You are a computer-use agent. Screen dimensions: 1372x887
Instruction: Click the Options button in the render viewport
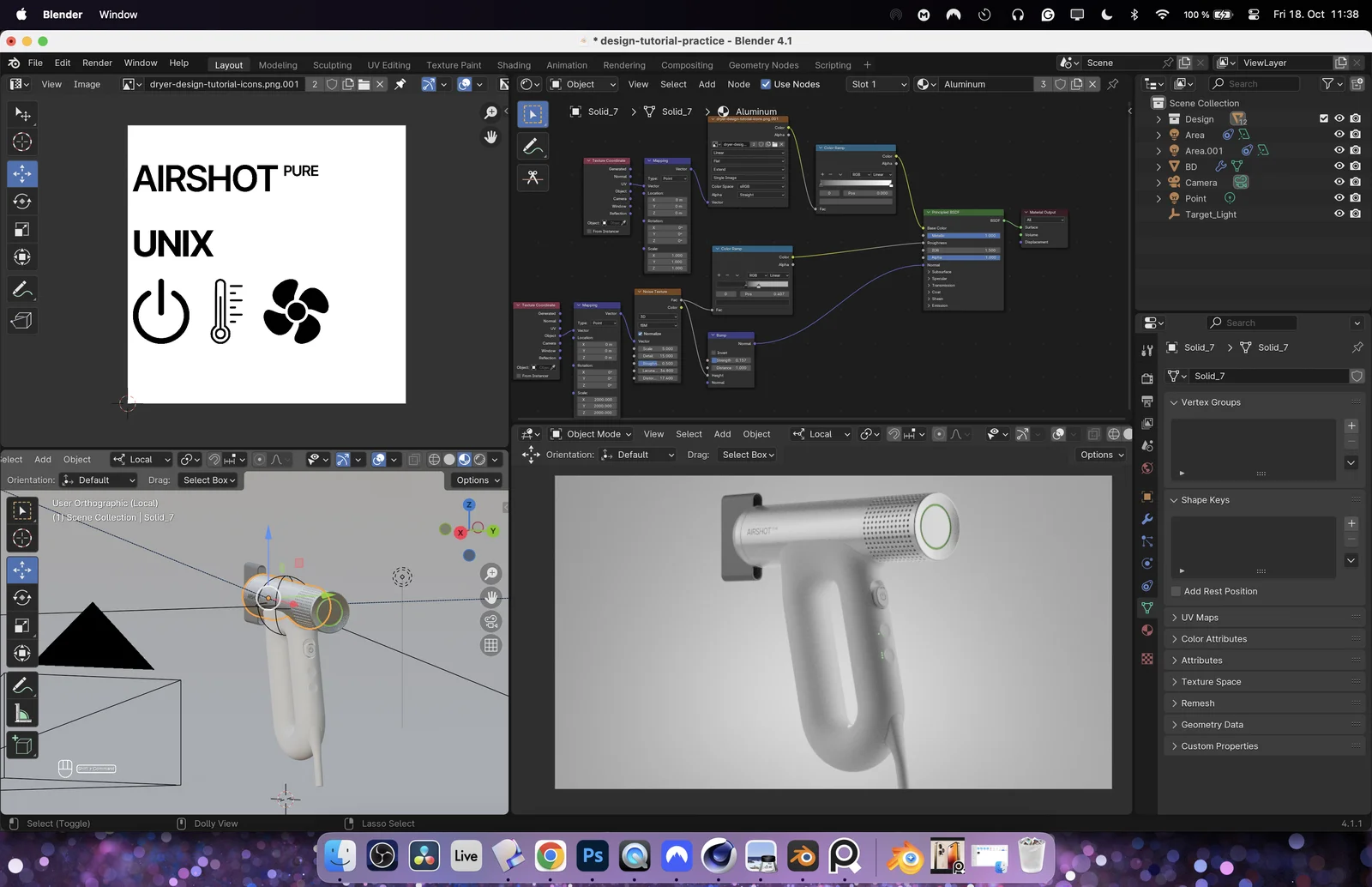click(x=1101, y=455)
